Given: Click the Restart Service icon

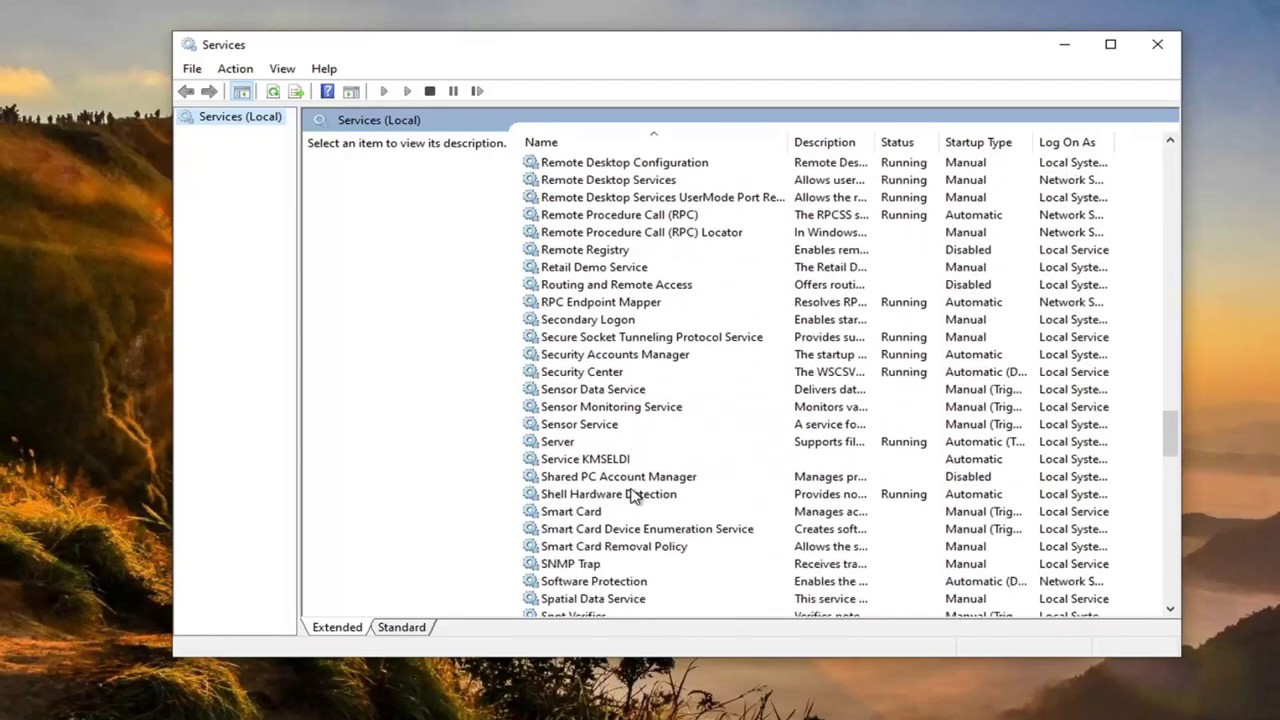Looking at the screenshot, I should coord(477,91).
